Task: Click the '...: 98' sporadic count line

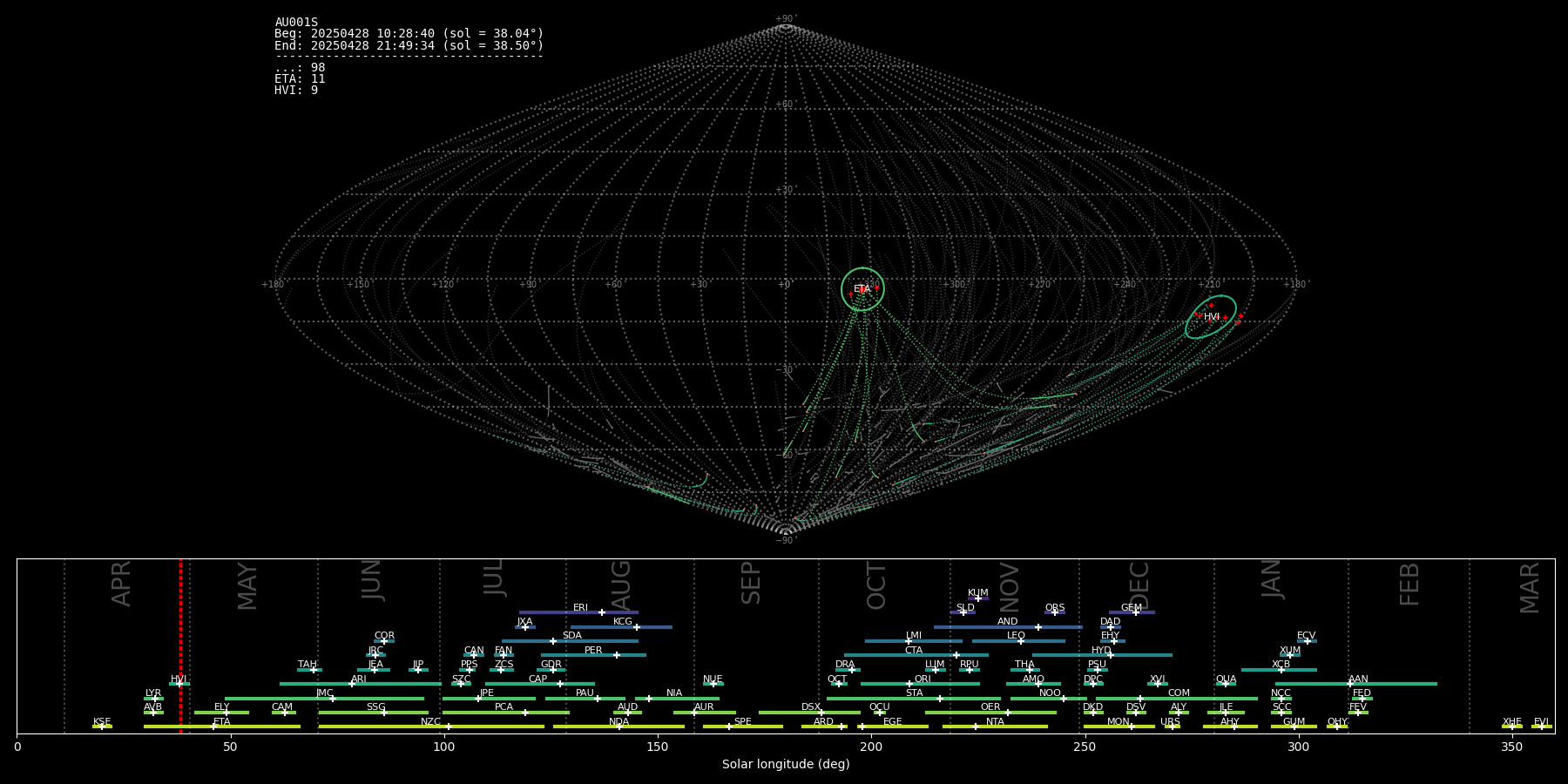Action: 300,68
